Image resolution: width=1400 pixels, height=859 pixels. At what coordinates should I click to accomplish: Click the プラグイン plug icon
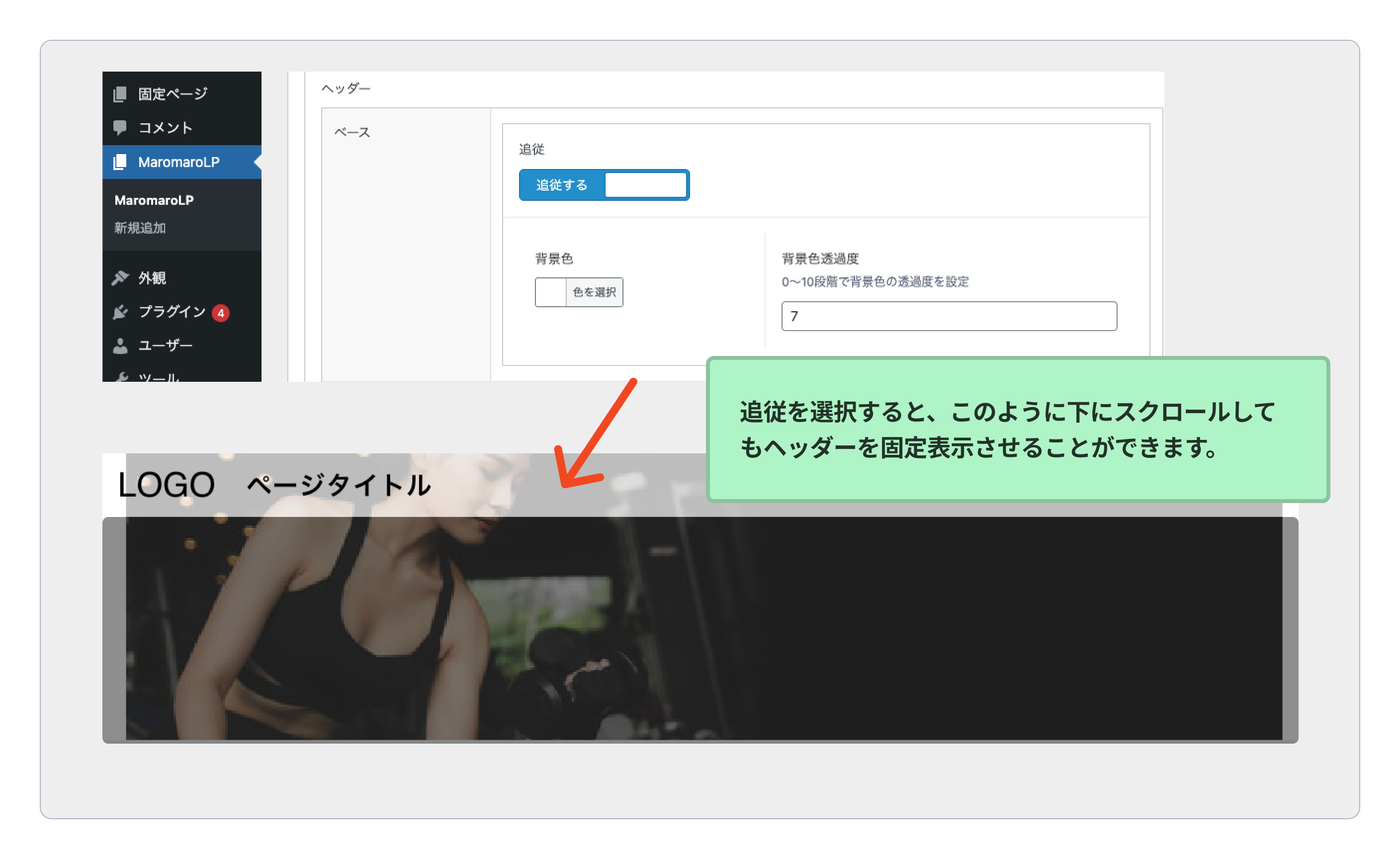(x=120, y=312)
